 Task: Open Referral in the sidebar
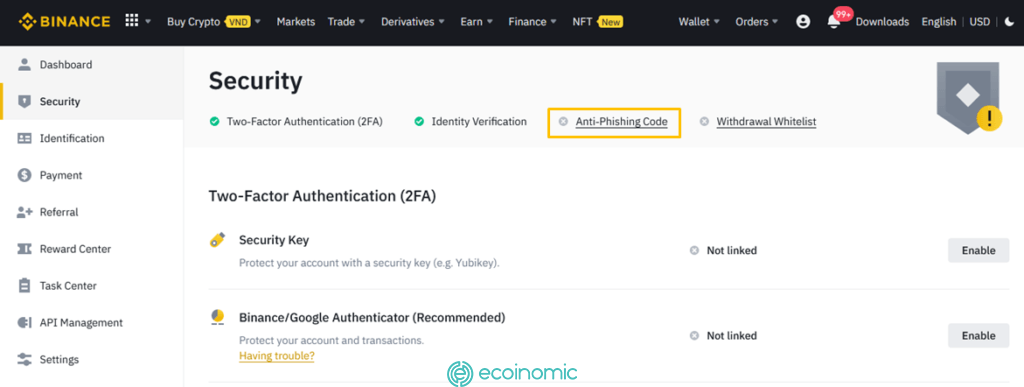point(91,212)
